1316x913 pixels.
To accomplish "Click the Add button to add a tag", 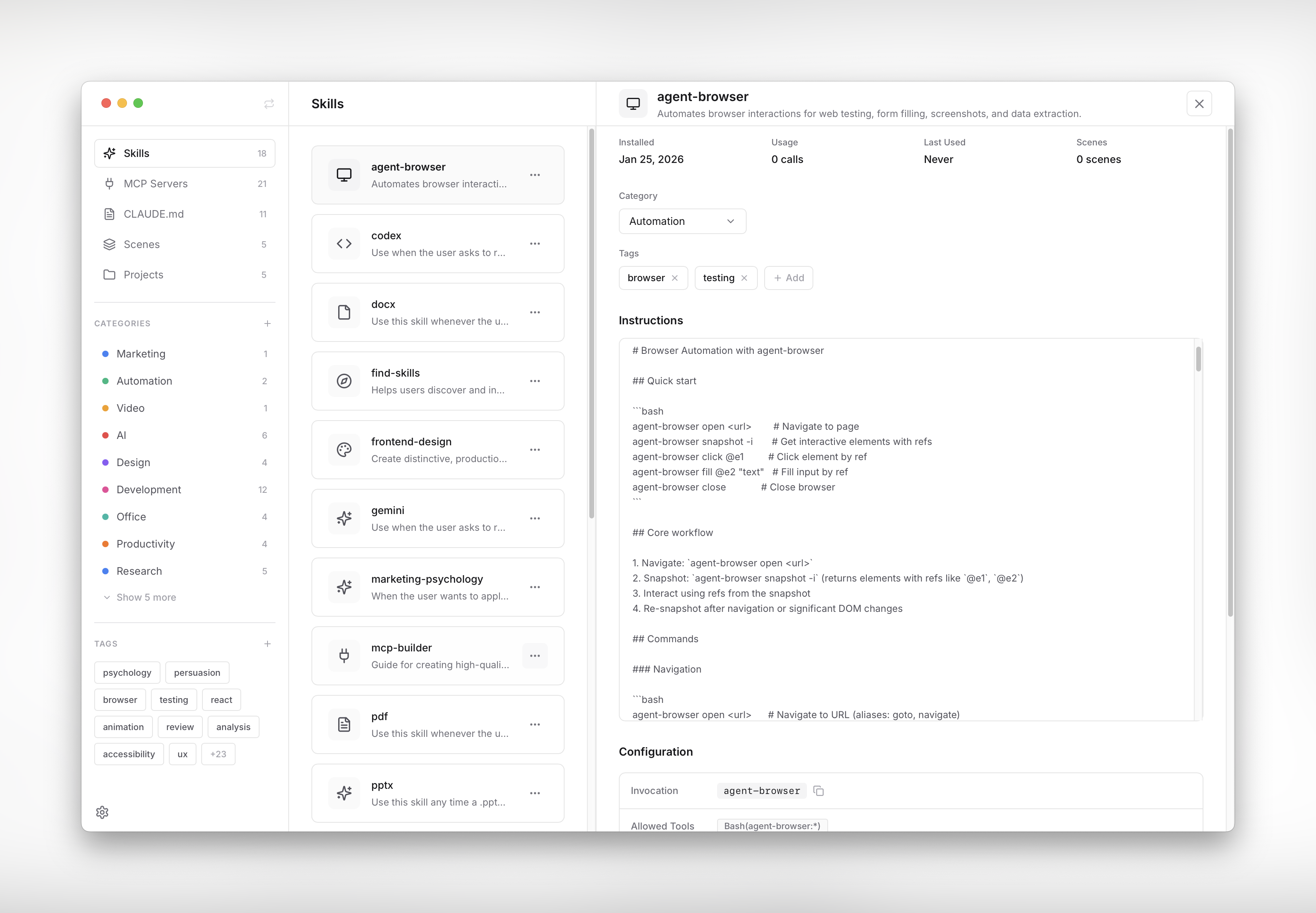I will 788,278.
